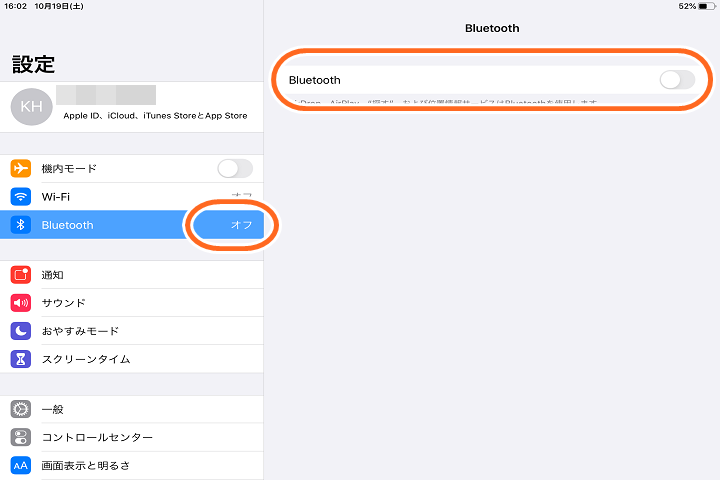Open the KH Apple ID profile row
The width and height of the screenshot is (720, 480).
tap(132, 107)
